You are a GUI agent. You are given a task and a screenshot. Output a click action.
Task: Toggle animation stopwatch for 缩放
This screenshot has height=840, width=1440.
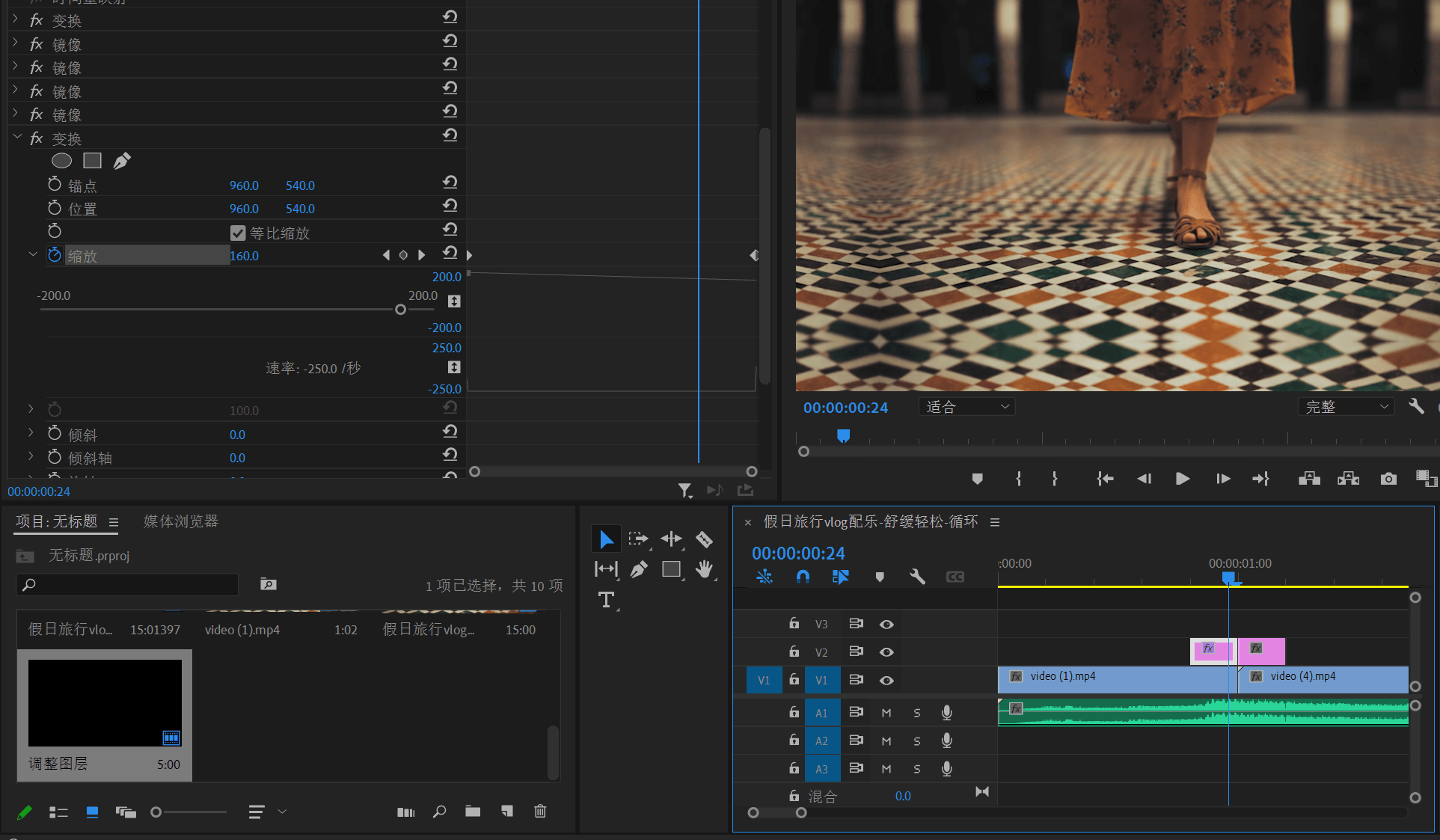pyautogui.click(x=55, y=255)
